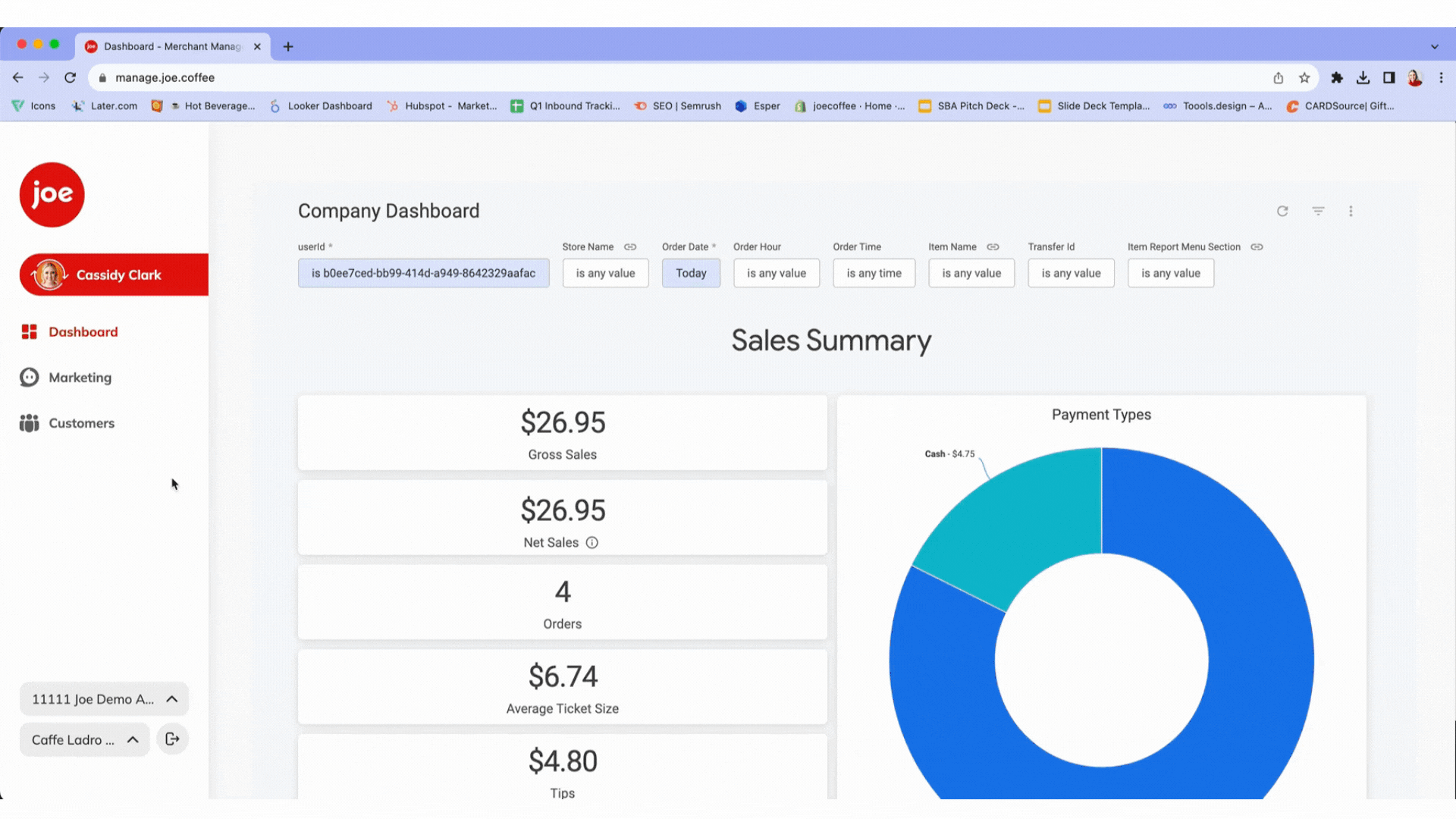The height and width of the screenshot is (819, 1456).
Task: Click link icon beside Item Report Menu Section
Action: pyautogui.click(x=1257, y=247)
